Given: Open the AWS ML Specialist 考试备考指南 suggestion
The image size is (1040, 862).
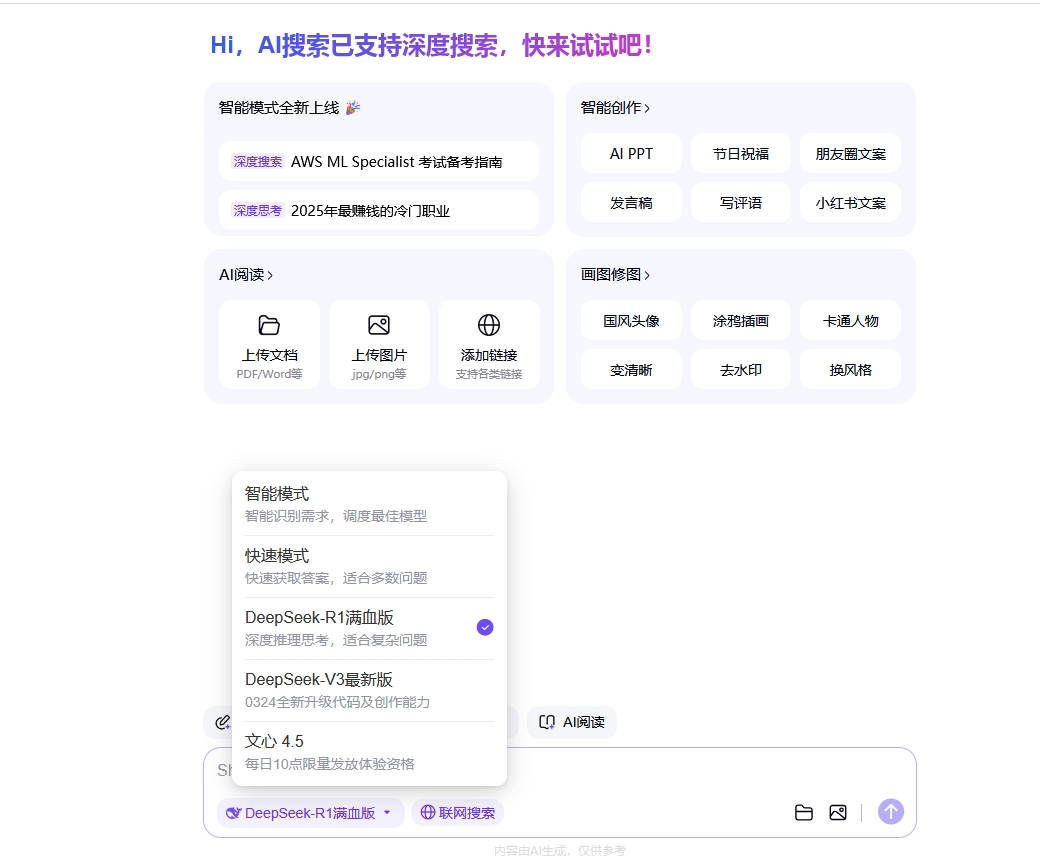Looking at the screenshot, I should [379, 161].
